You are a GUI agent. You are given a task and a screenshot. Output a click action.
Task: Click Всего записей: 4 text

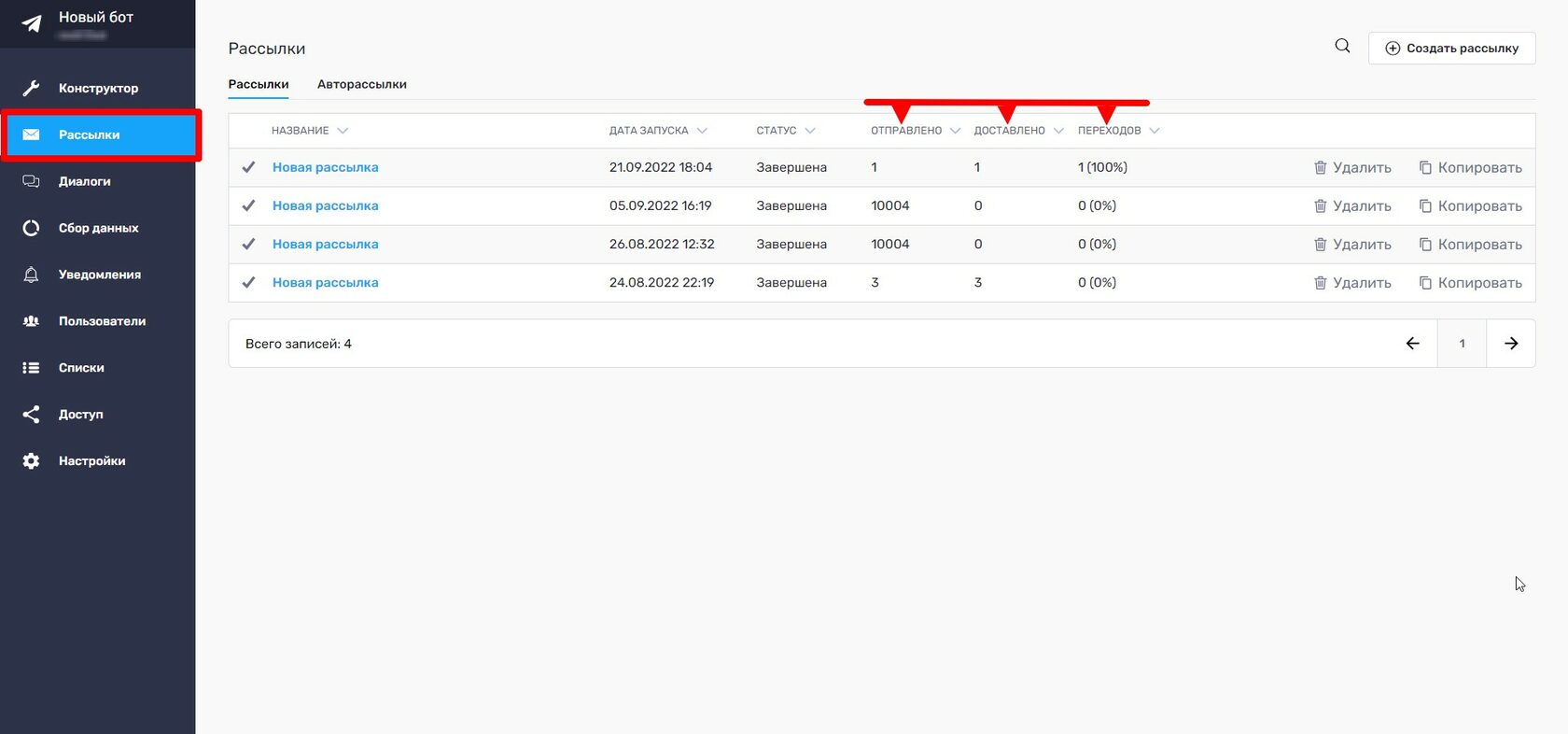pyautogui.click(x=299, y=344)
